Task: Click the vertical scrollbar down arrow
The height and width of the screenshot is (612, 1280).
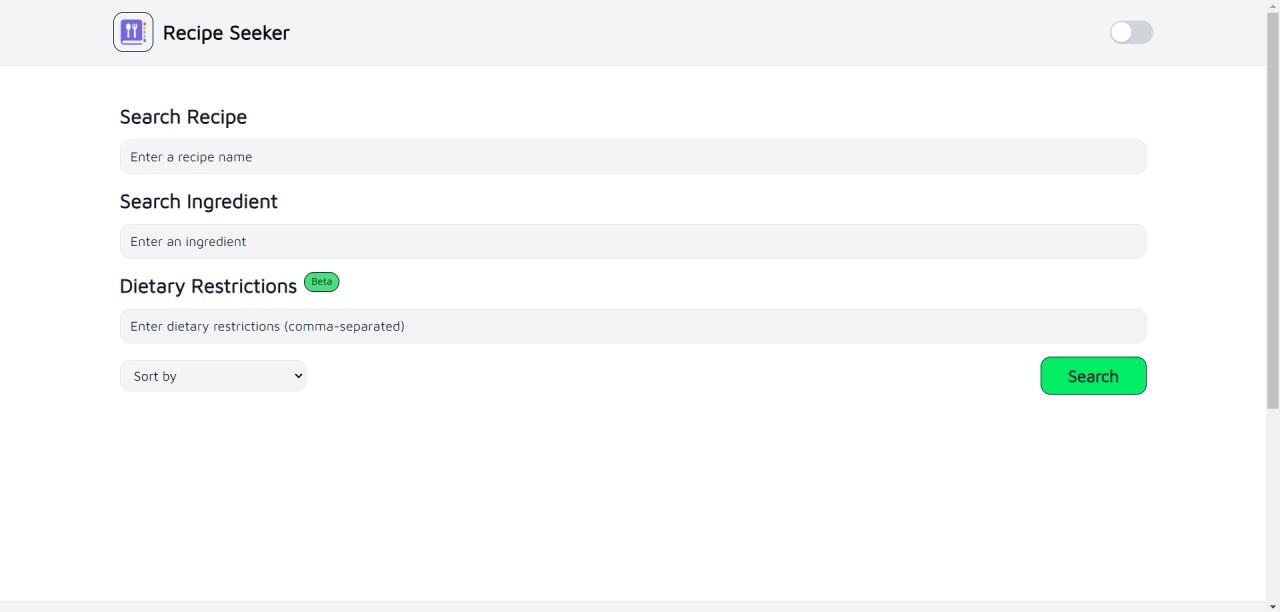Action: click(1273, 605)
